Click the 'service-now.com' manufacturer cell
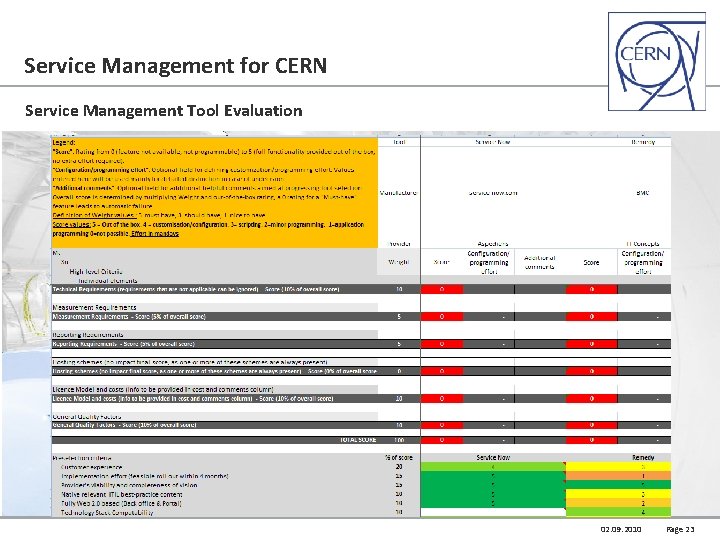Screen dimensions: 720x540 click(493, 193)
